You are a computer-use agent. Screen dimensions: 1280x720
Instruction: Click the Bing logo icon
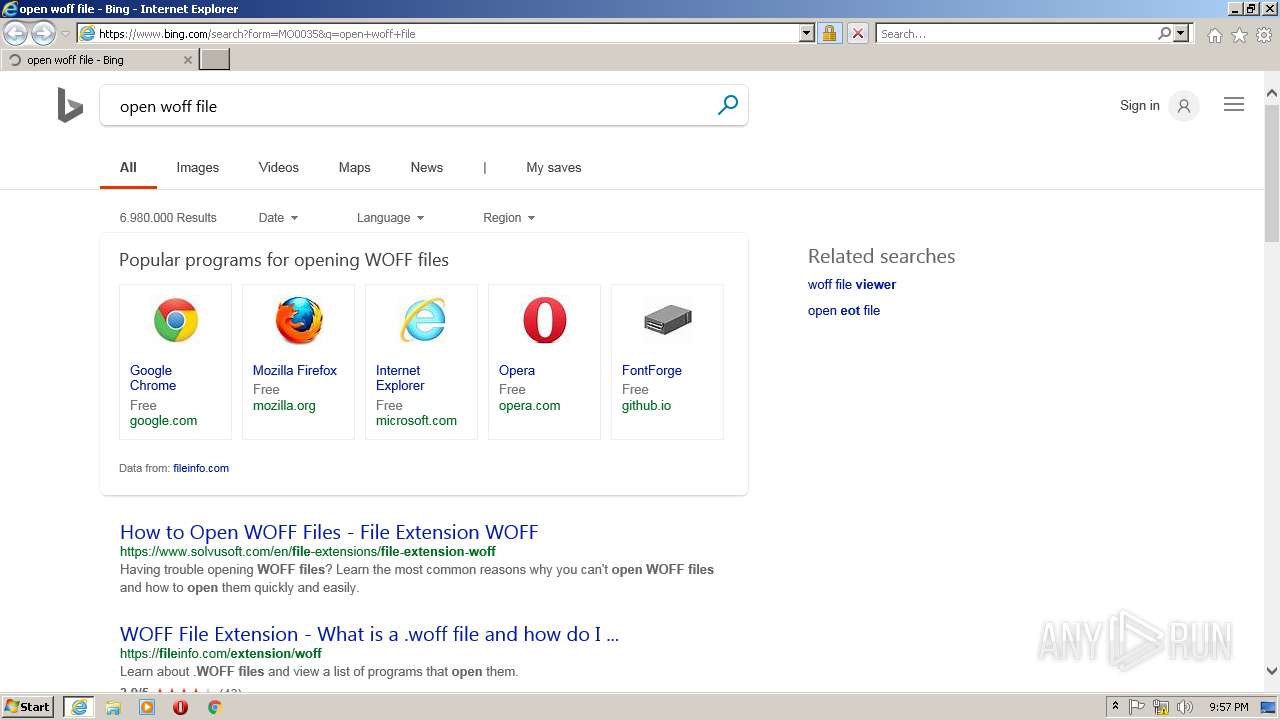70,105
